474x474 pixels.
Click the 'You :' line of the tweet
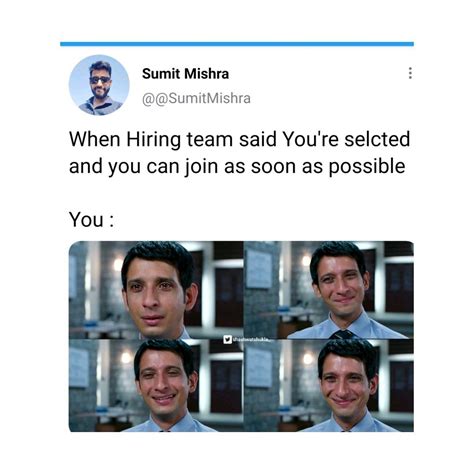(x=92, y=220)
